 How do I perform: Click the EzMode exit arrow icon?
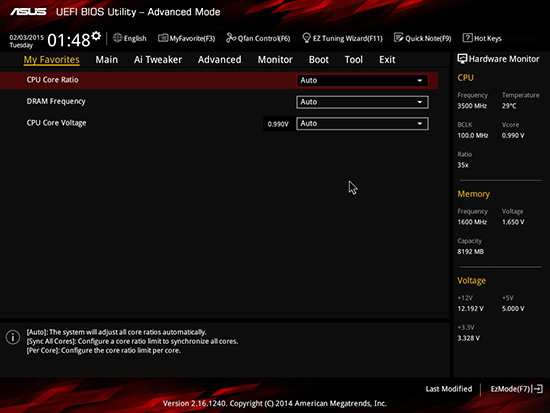[x=538, y=389]
